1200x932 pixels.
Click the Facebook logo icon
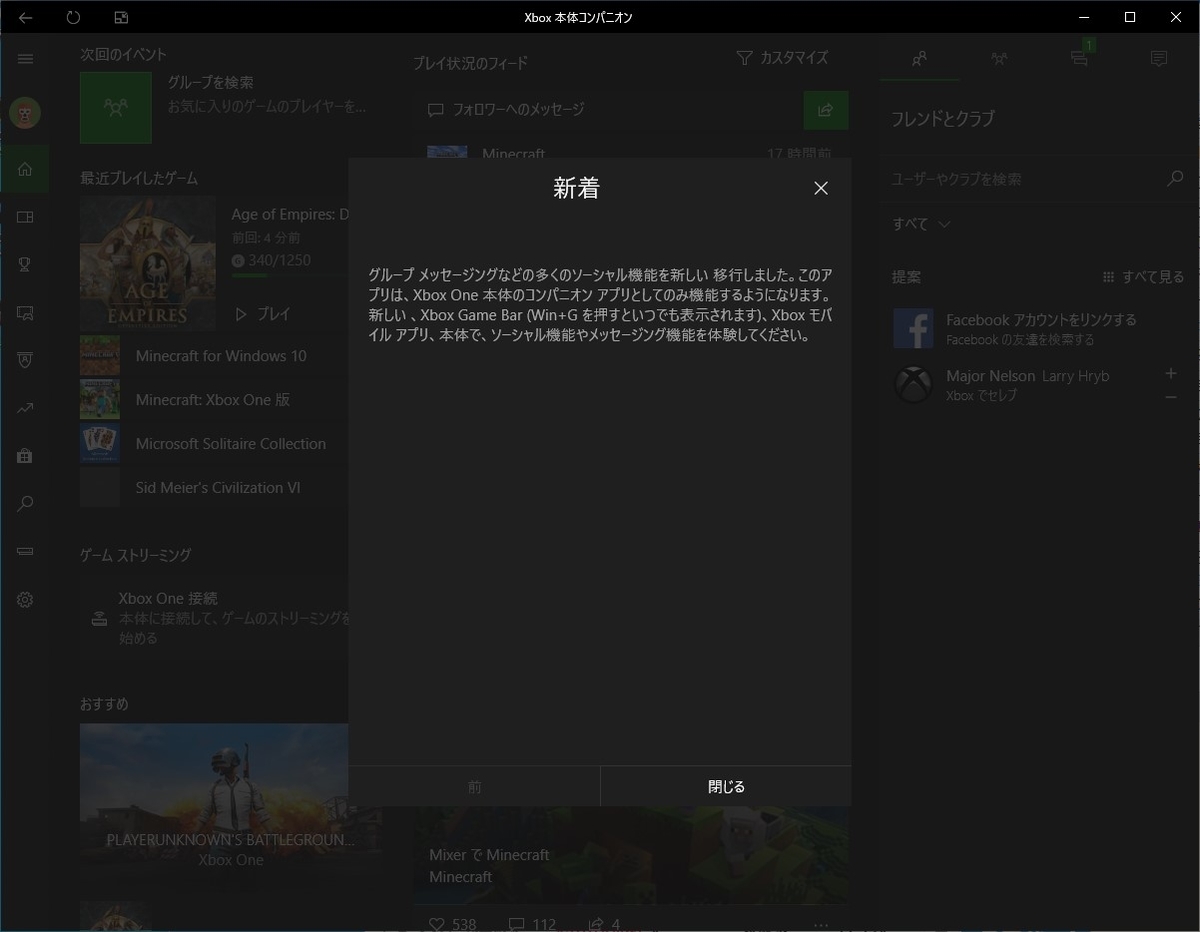[x=913, y=329]
